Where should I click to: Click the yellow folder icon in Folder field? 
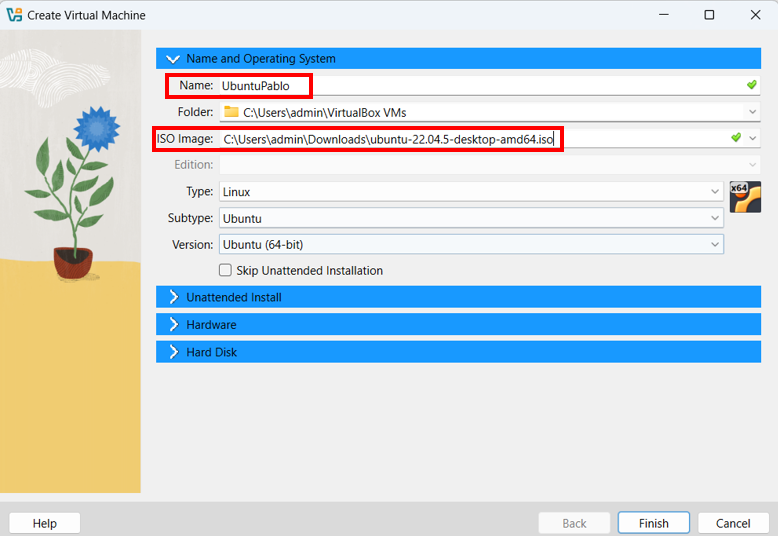[x=231, y=112]
